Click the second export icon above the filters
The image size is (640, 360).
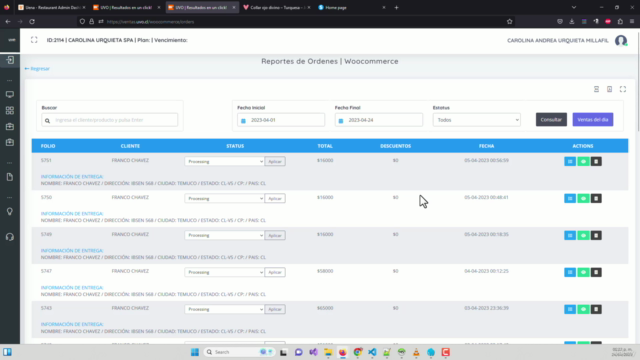[x=609, y=89]
